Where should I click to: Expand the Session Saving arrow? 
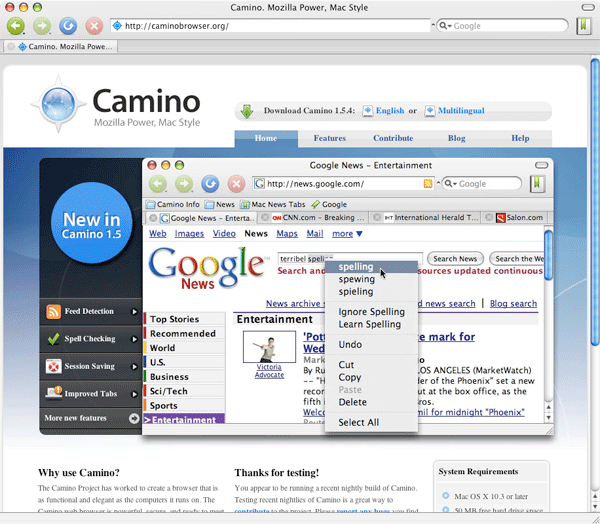(134, 367)
